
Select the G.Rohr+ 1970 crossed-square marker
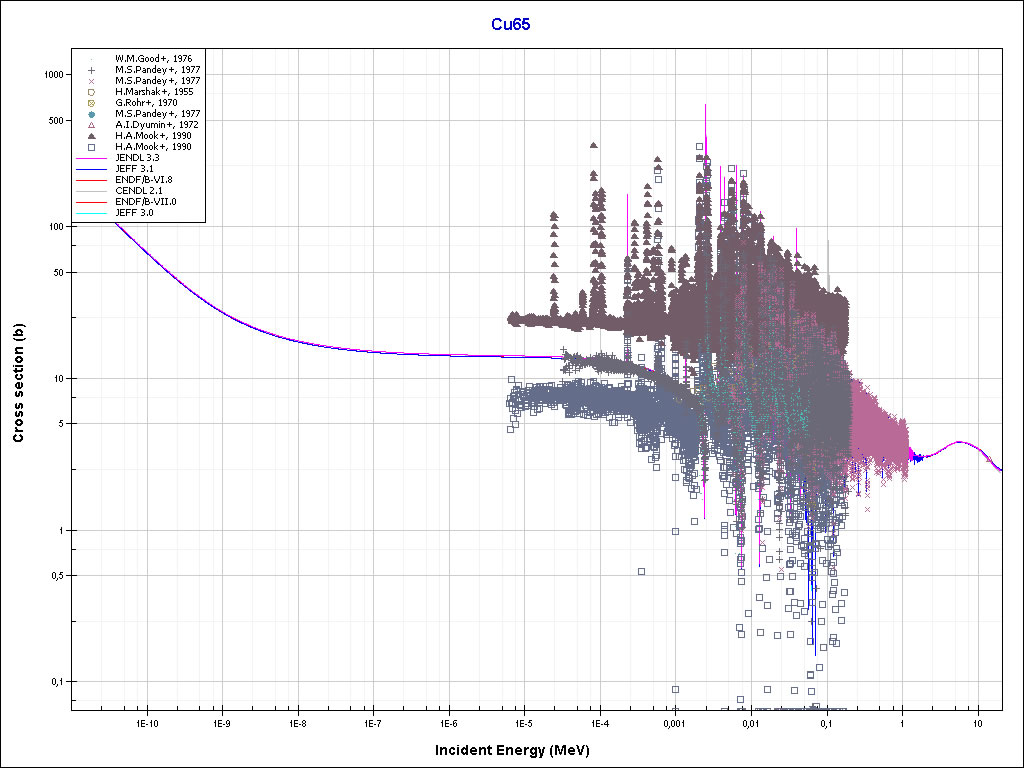91,103
